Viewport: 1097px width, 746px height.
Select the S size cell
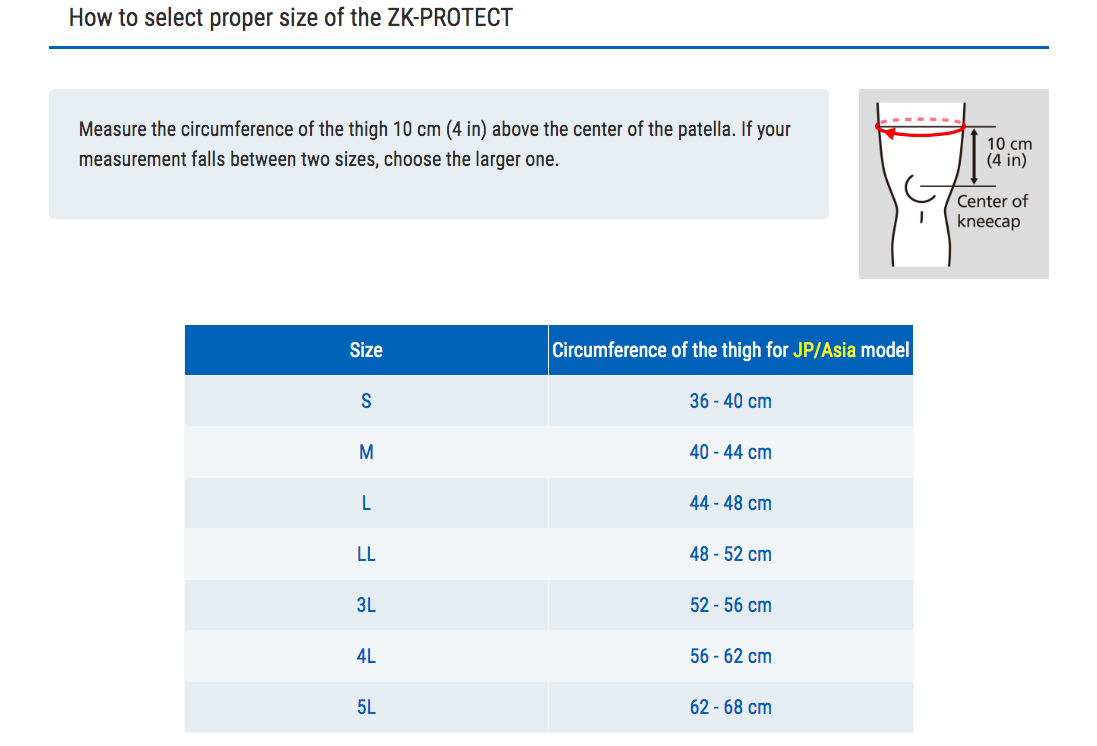[366, 401]
